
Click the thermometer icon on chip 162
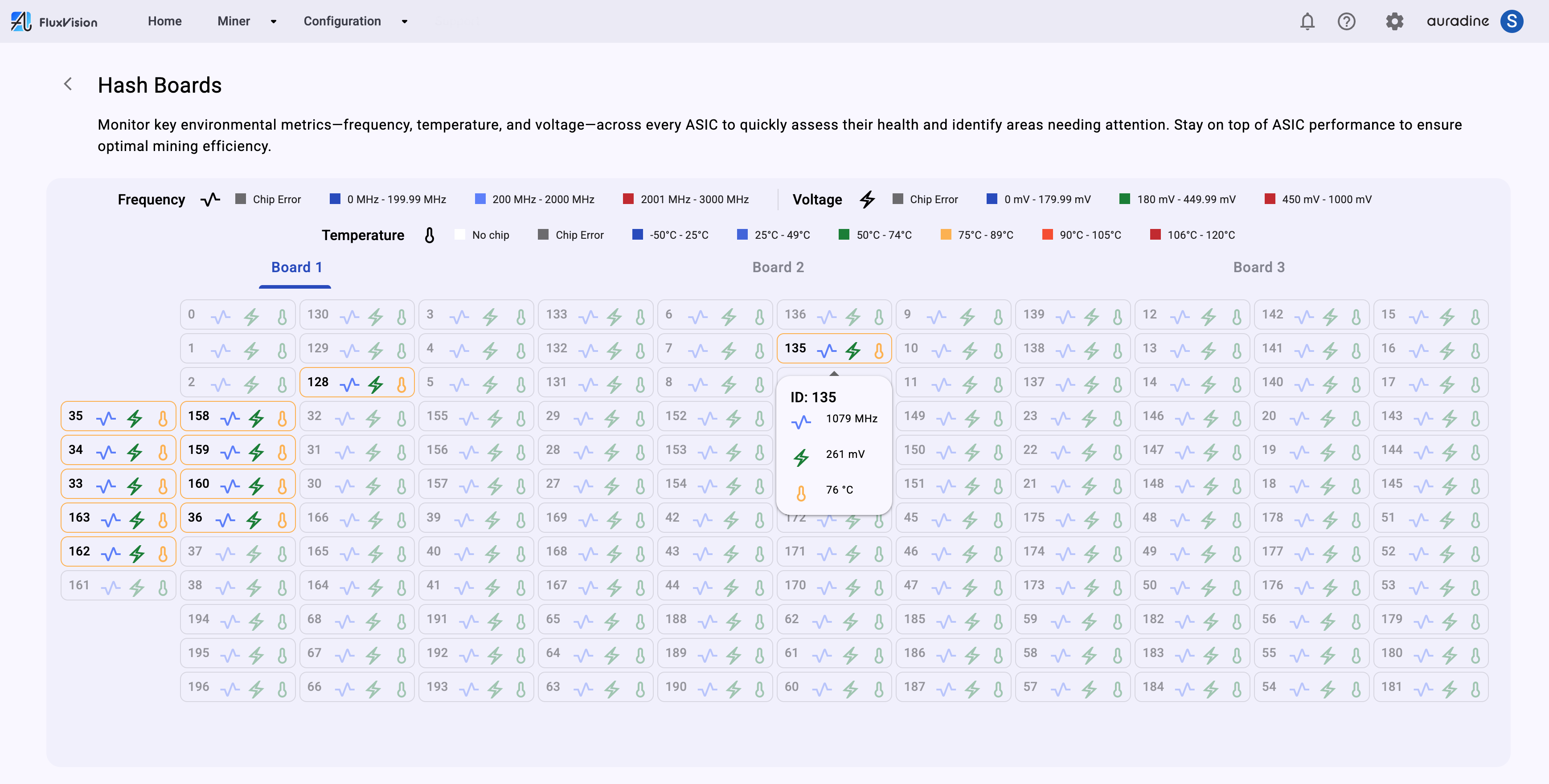(162, 553)
